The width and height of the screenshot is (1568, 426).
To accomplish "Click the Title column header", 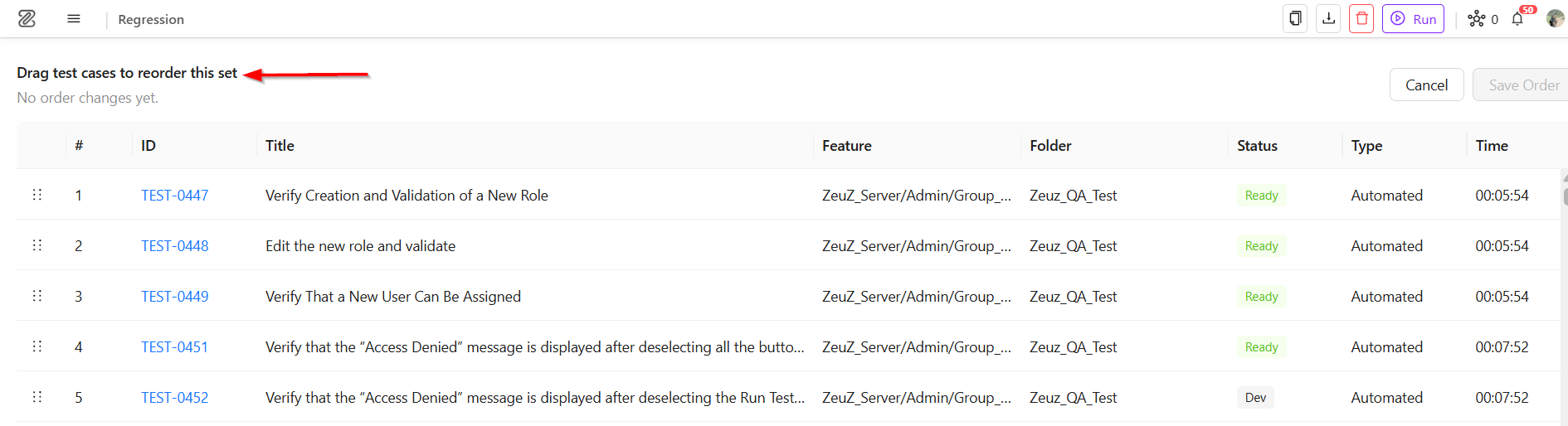I will point(280,145).
